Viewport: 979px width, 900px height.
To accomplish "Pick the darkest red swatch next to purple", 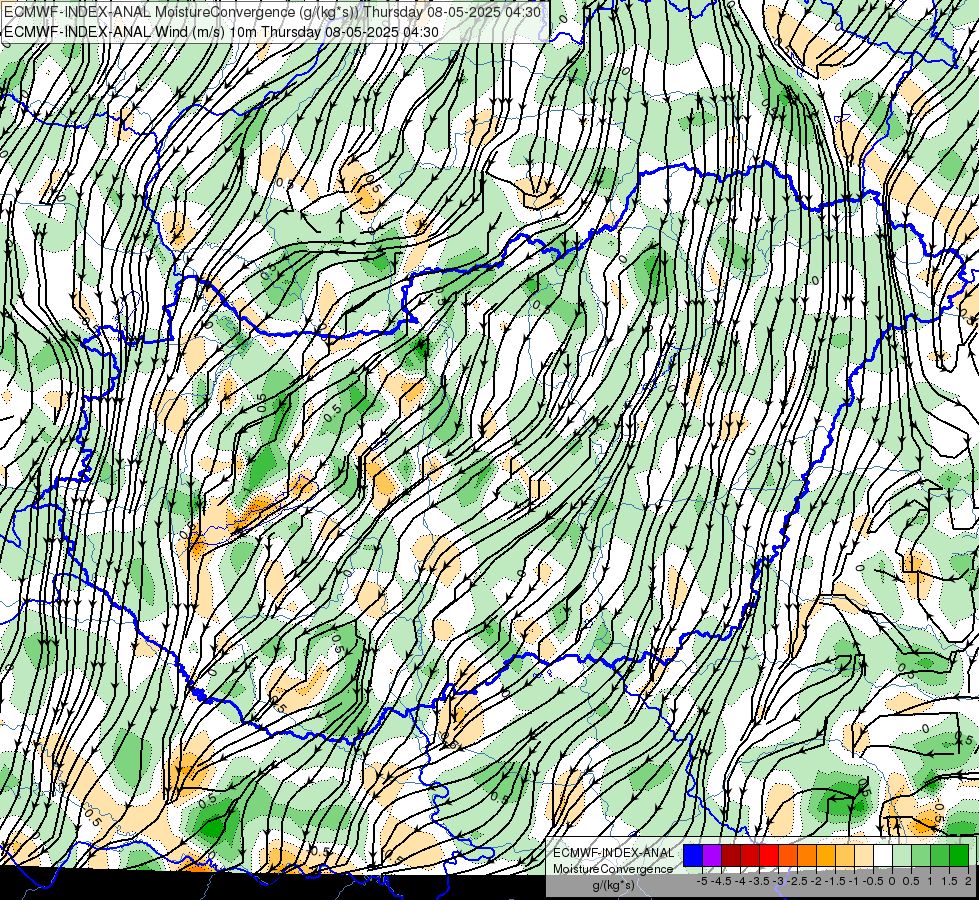I will point(731,855).
